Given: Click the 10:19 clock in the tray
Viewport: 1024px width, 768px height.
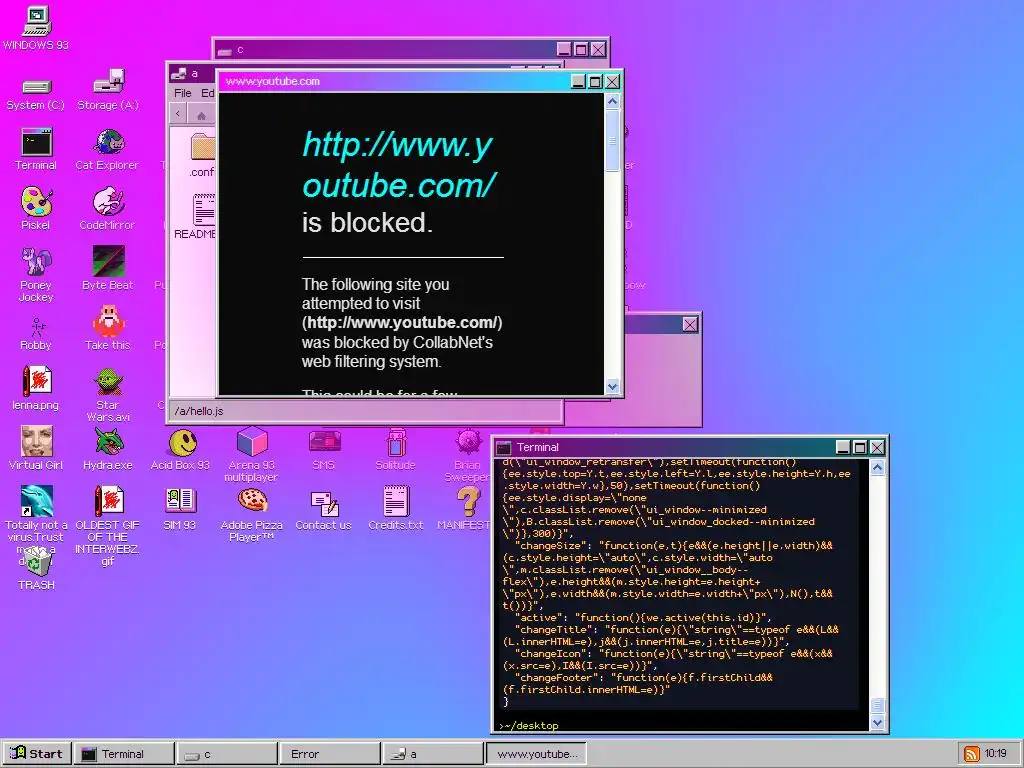Looking at the screenshot, I should pyautogui.click(x=995, y=753).
